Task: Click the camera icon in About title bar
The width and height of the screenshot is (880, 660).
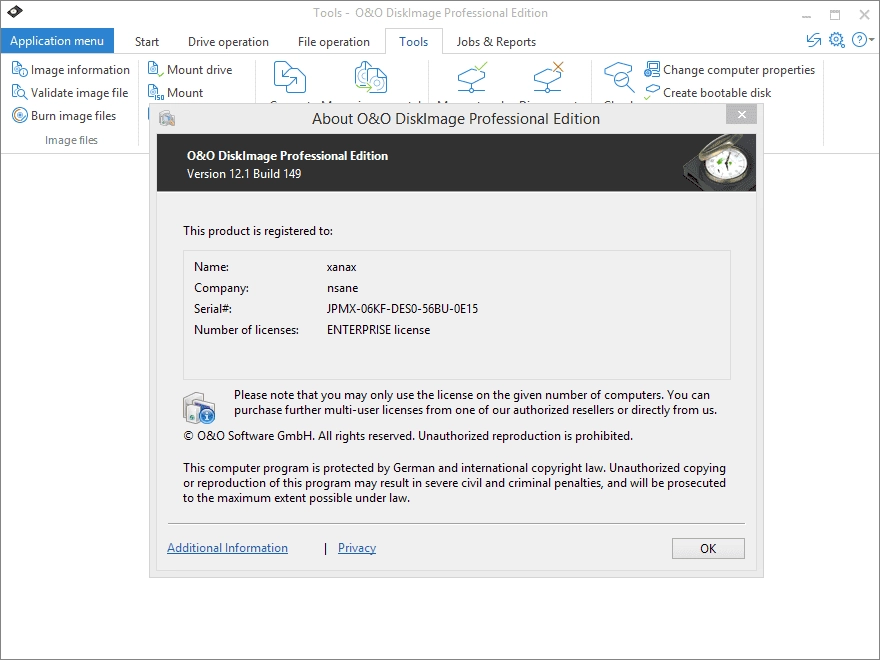Action: click(167, 118)
